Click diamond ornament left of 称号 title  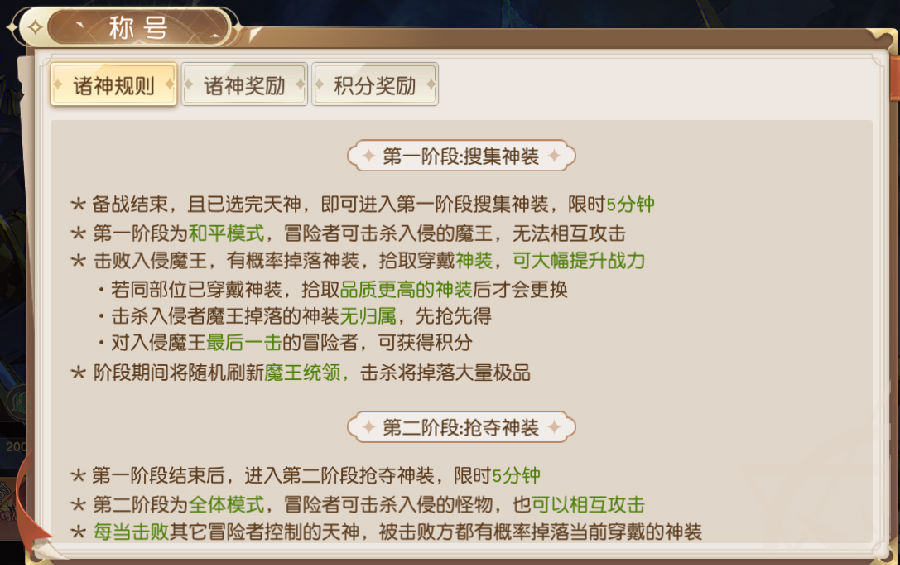click(x=35, y=28)
